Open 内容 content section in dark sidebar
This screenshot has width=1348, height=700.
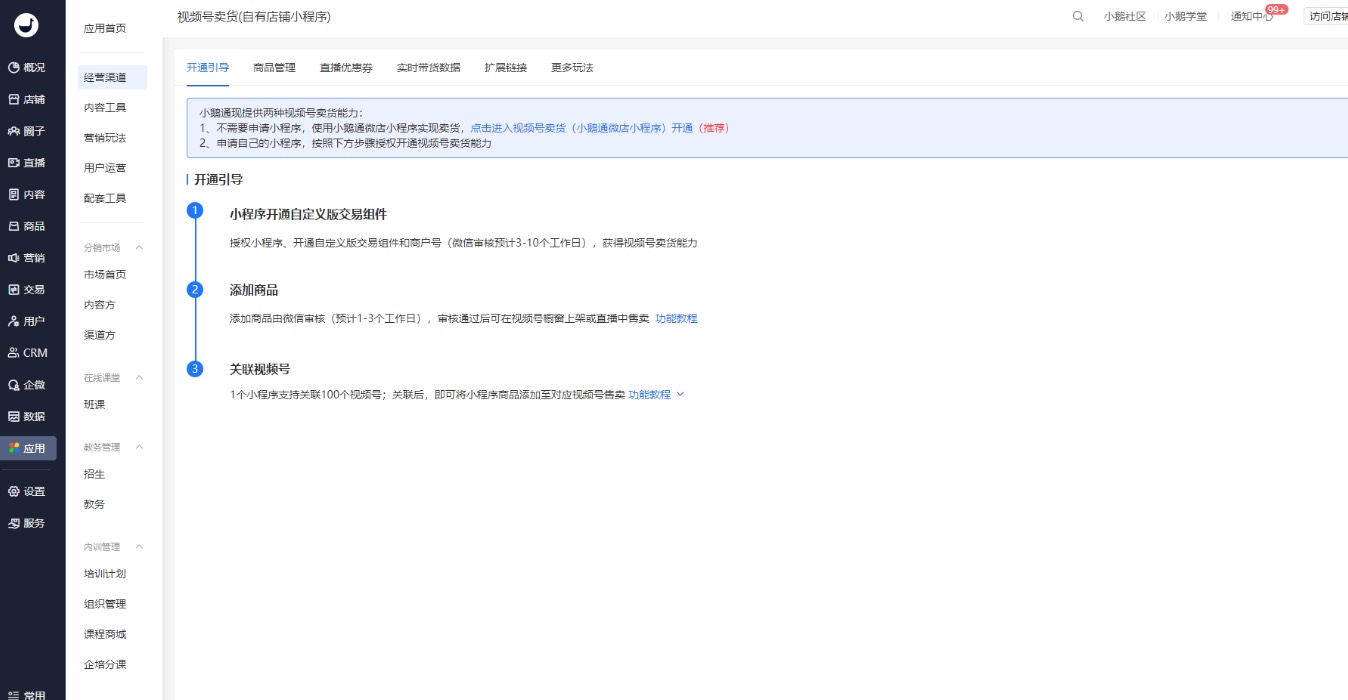28,195
